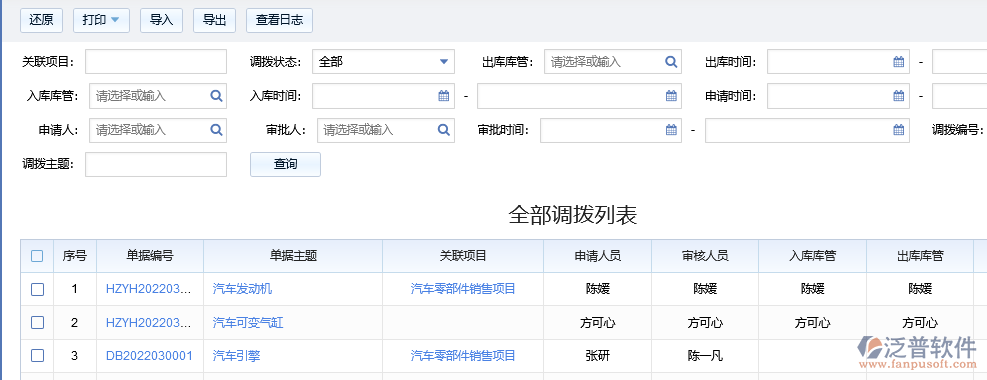Click 陈媛 in row 1 出库库管 column

[920, 289]
